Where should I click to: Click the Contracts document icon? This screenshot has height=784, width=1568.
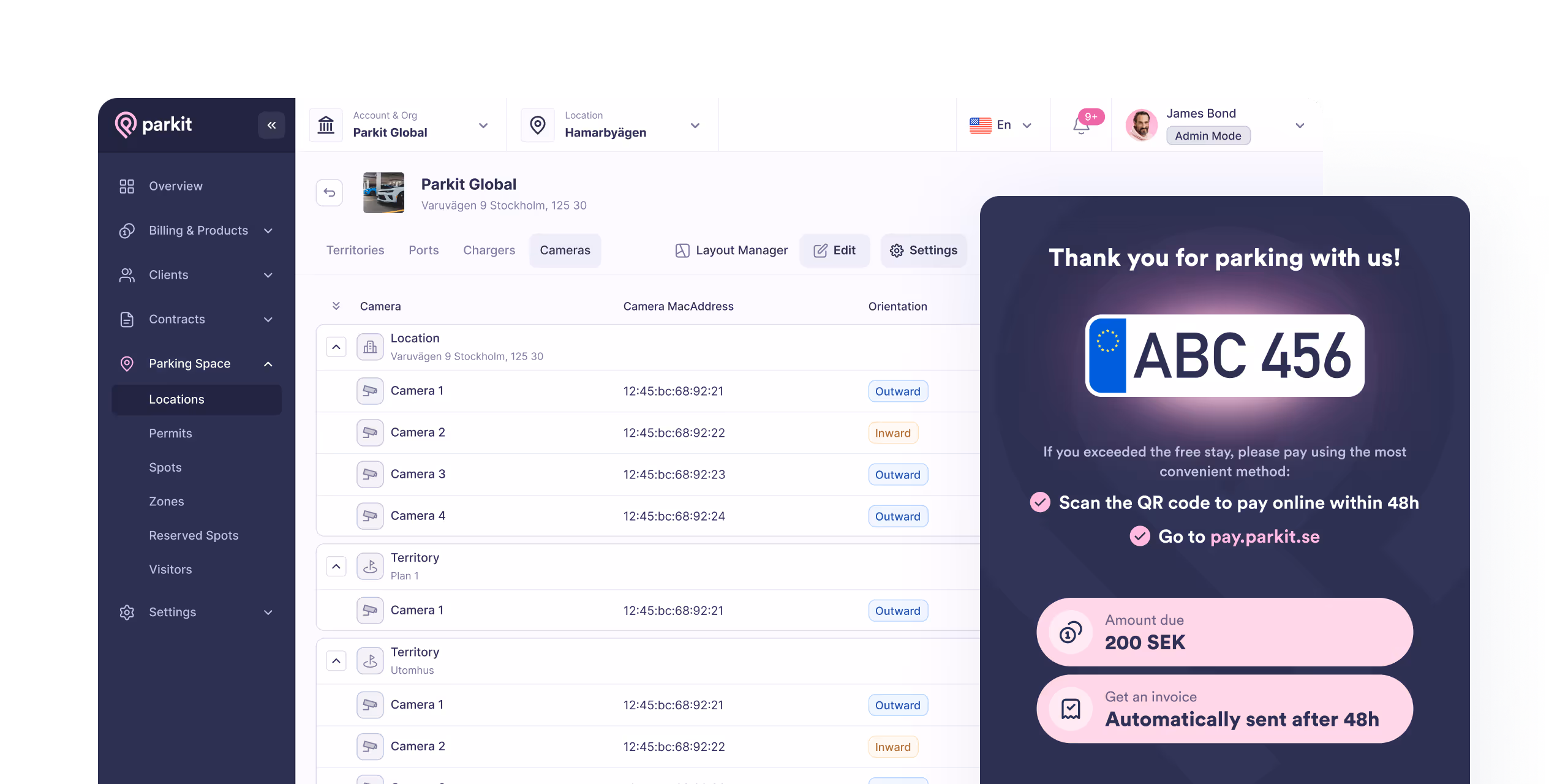(127, 320)
